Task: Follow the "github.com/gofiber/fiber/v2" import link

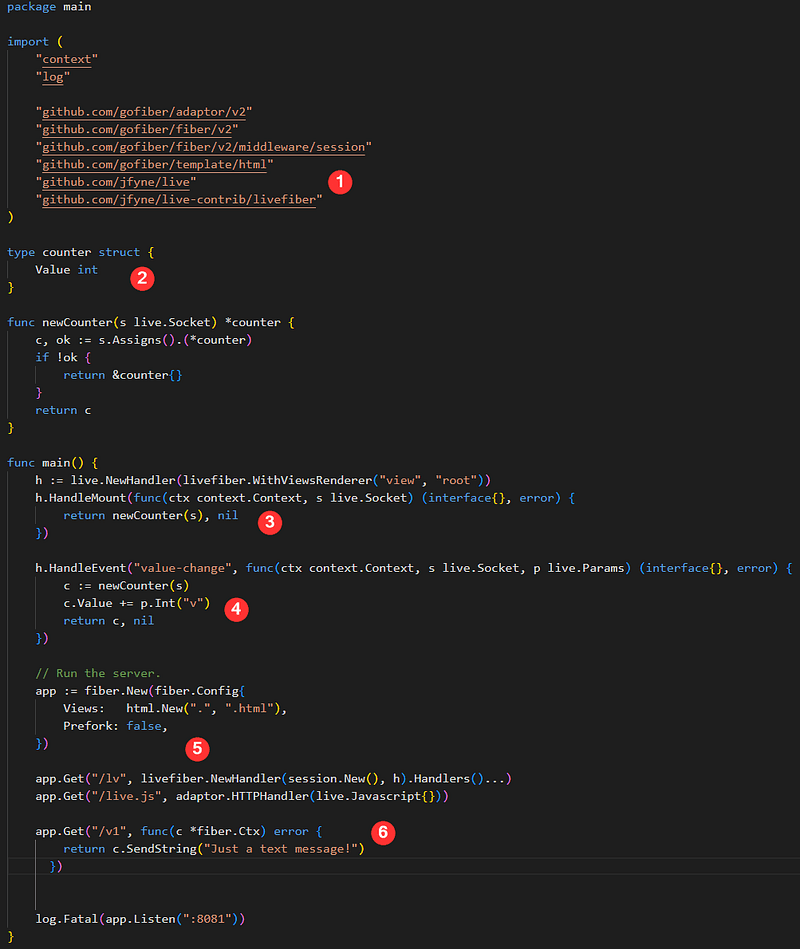Action: [137, 130]
